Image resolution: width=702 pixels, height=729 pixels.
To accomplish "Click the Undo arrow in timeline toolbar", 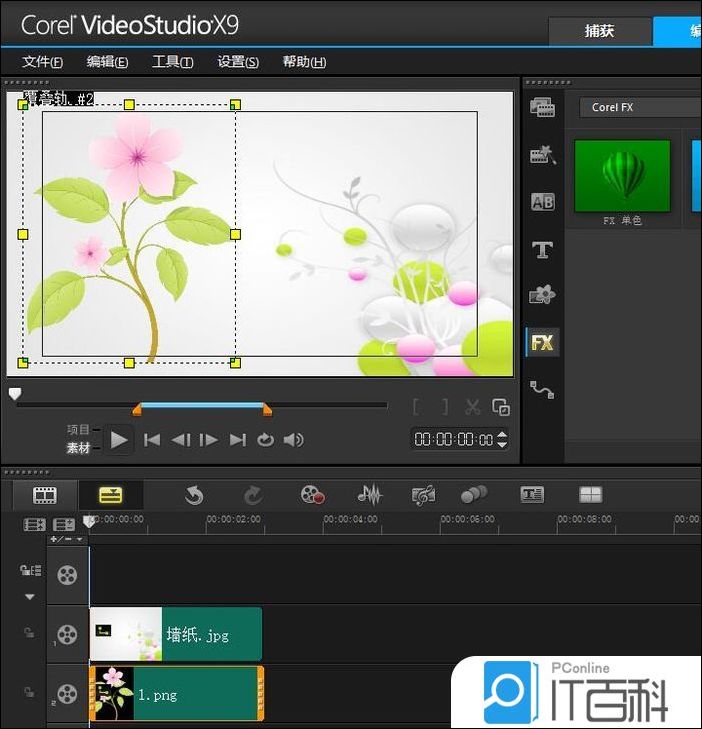I will 194,495.
